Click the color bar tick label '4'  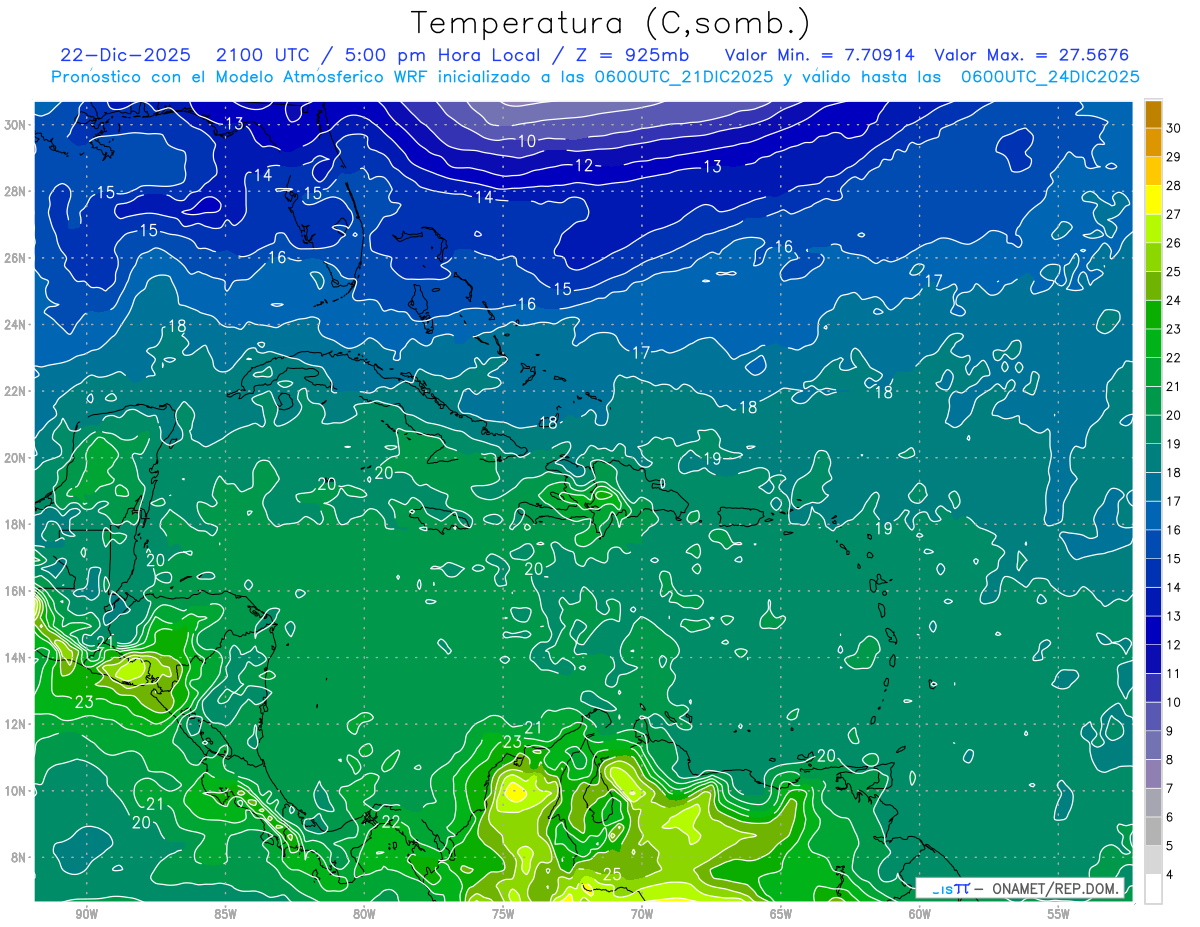[1170, 875]
